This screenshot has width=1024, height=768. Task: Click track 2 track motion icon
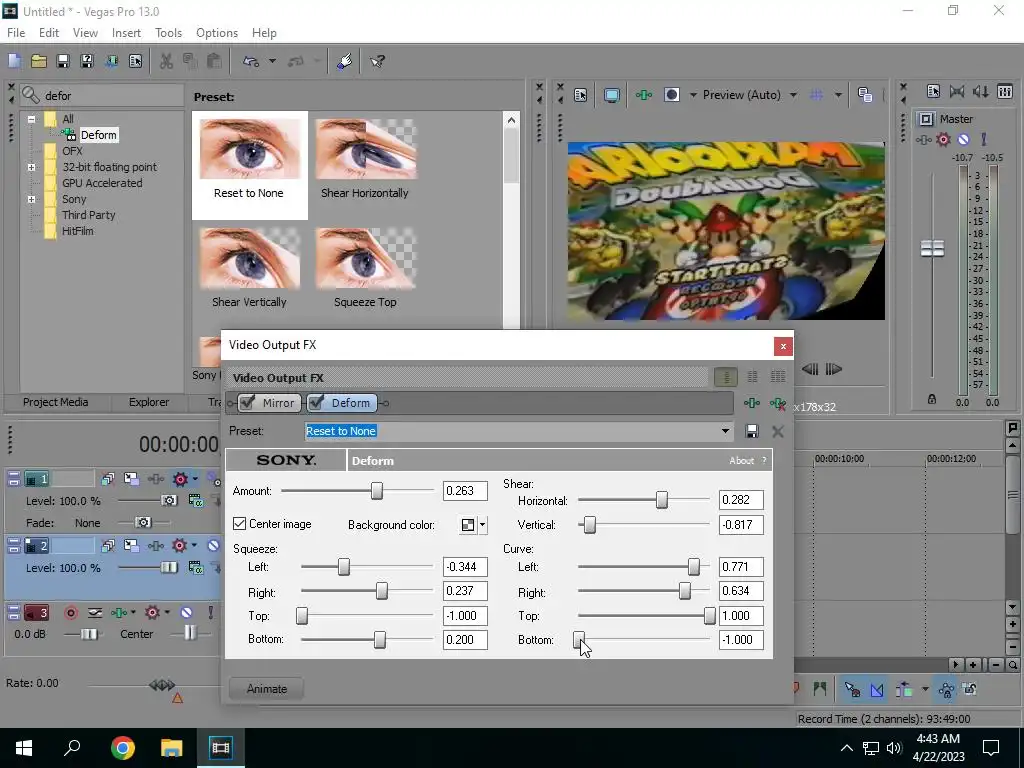[131, 545]
